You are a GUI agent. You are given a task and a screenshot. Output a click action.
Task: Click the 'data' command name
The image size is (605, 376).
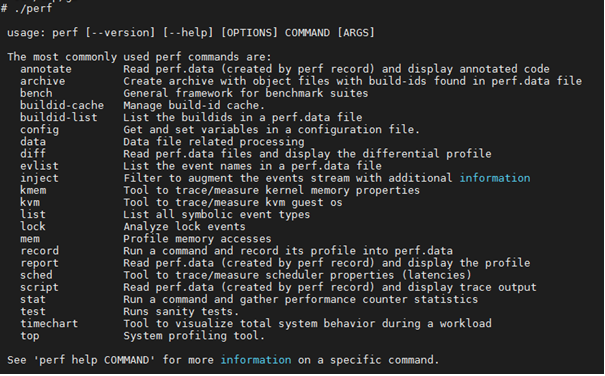pos(33,142)
